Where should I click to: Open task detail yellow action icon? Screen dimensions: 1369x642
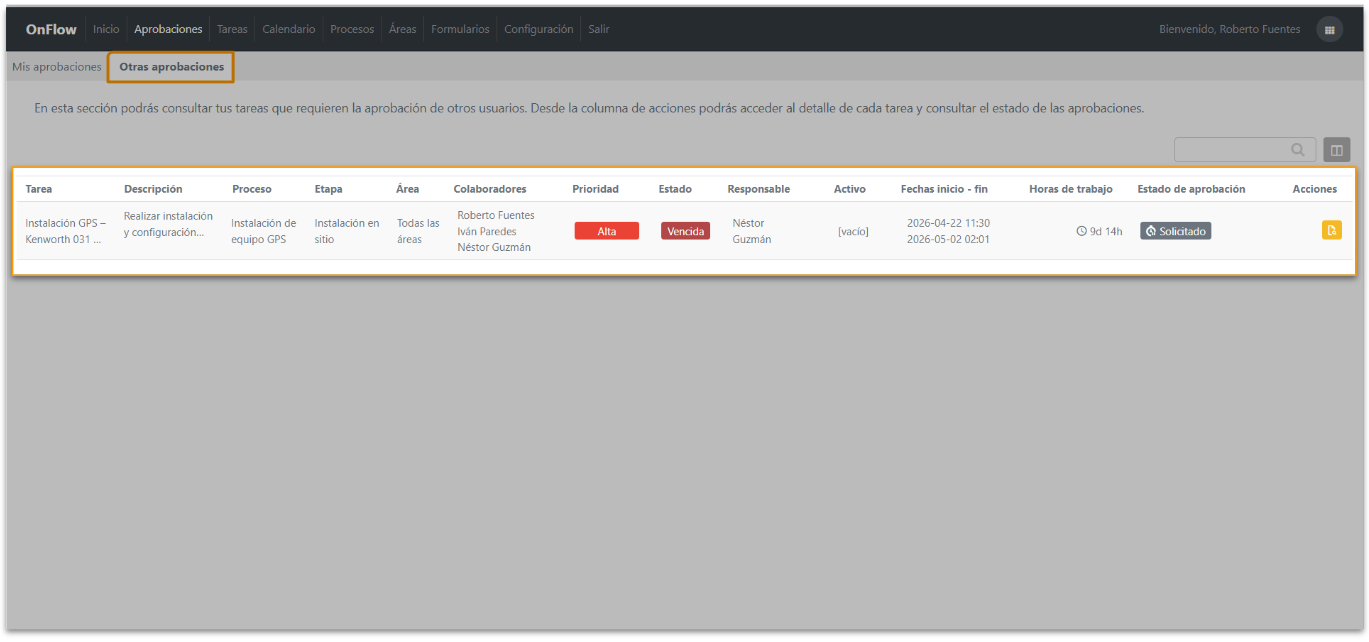1331,231
